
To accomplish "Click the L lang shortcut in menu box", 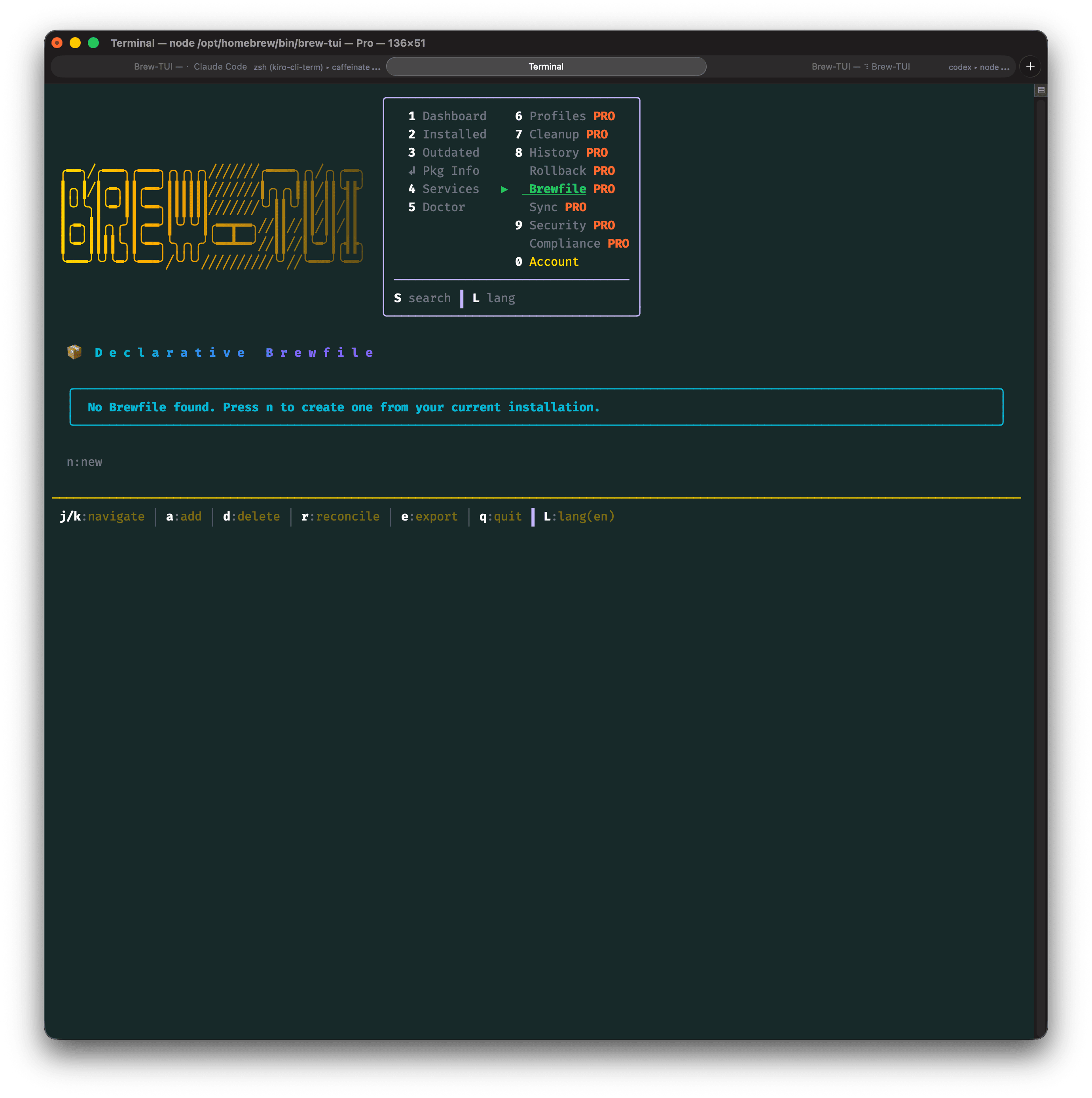I will coord(493,298).
